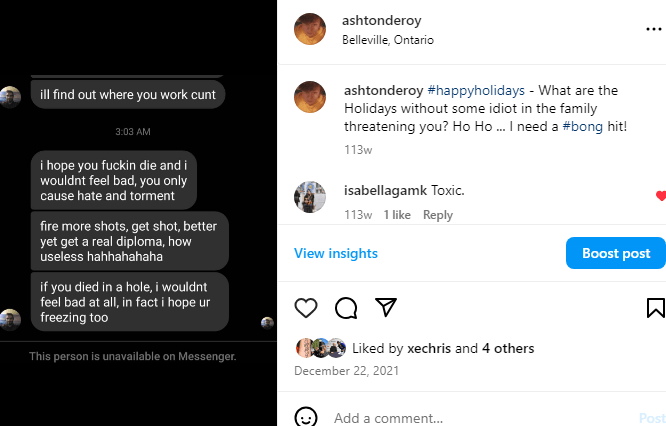Open the three-dot more options menu
Screen dimensions: 666x426
654,30
